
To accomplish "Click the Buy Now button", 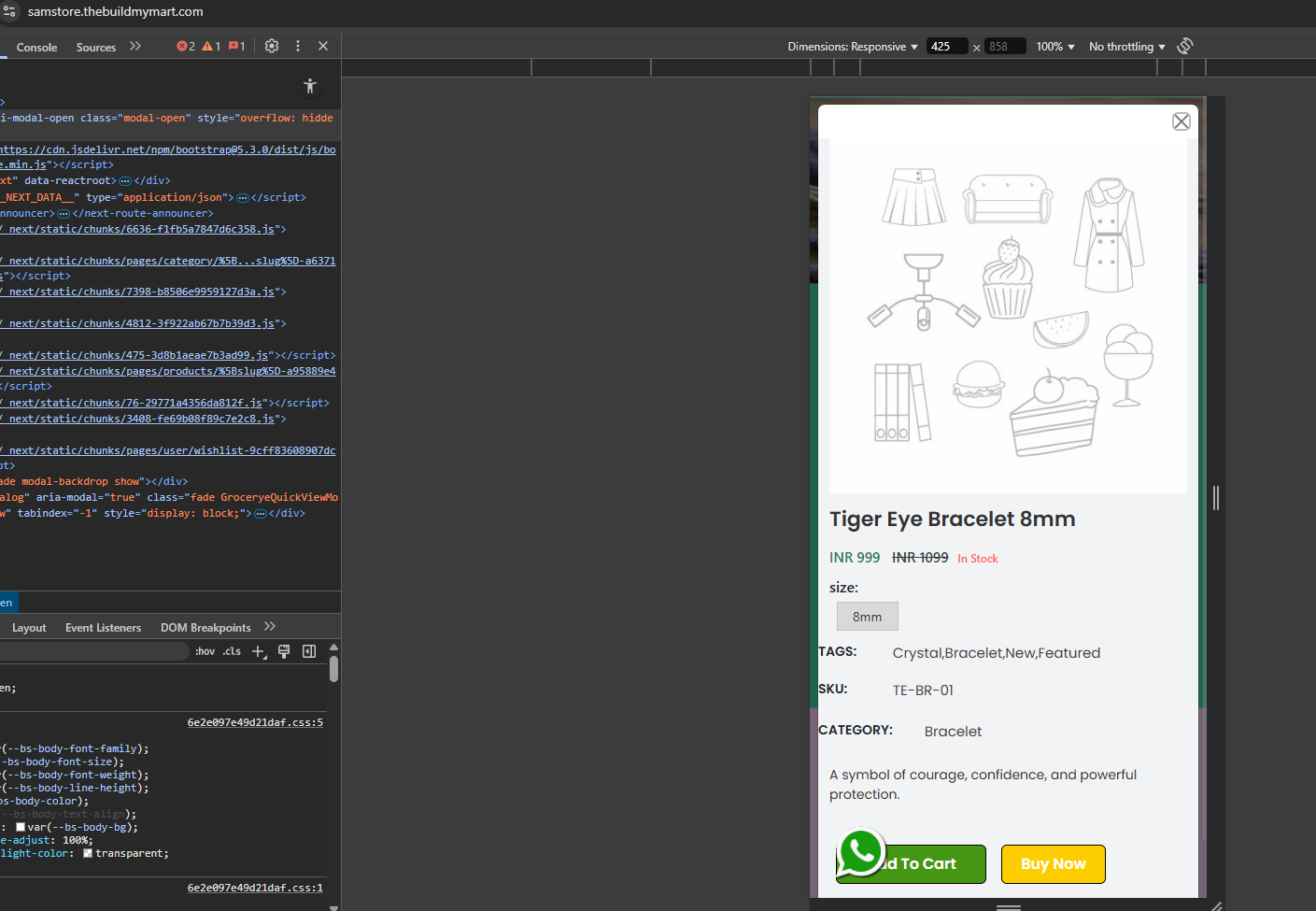I will [x=1053, y=864].
